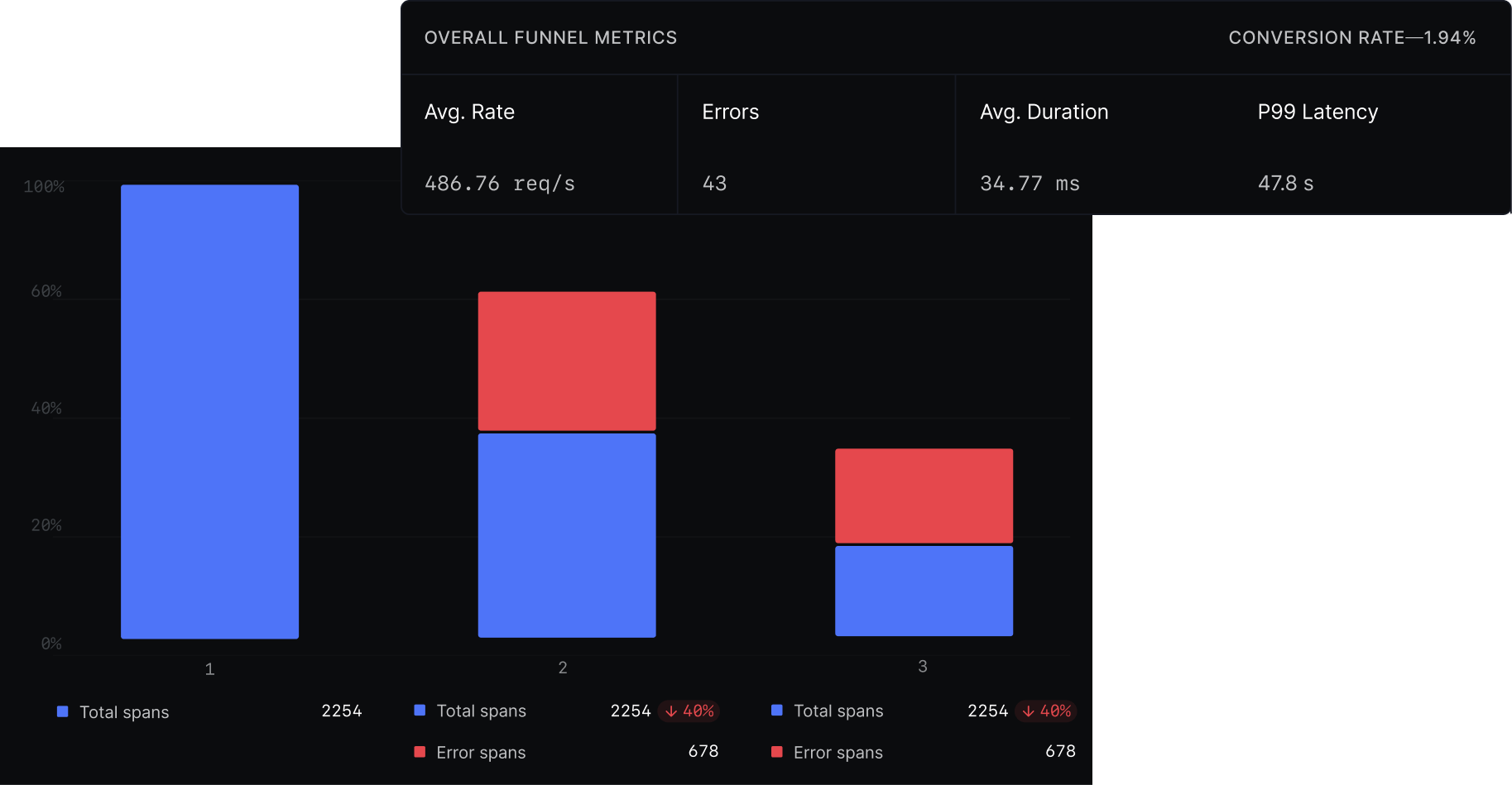The image size is (1512, 785).
Task: Click the blue Total spans swatch under step 2
Action: click(x=420, y=710)
